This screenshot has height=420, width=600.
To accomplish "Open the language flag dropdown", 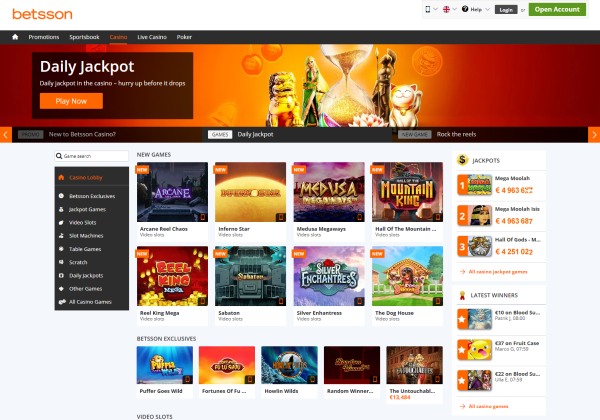I will pyautogui.click(x=449, y=9).
